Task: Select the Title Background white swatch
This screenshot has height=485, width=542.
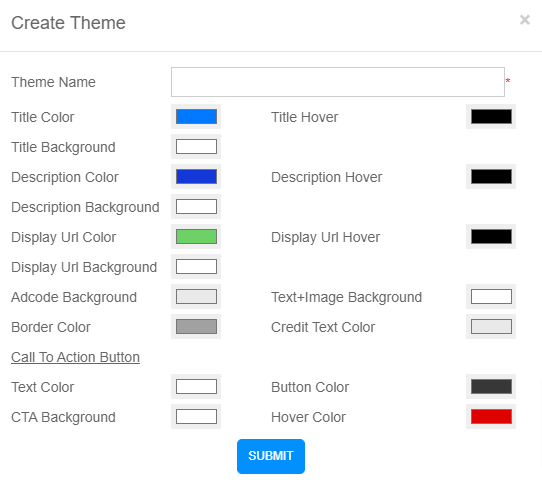Action: (196, 147)
